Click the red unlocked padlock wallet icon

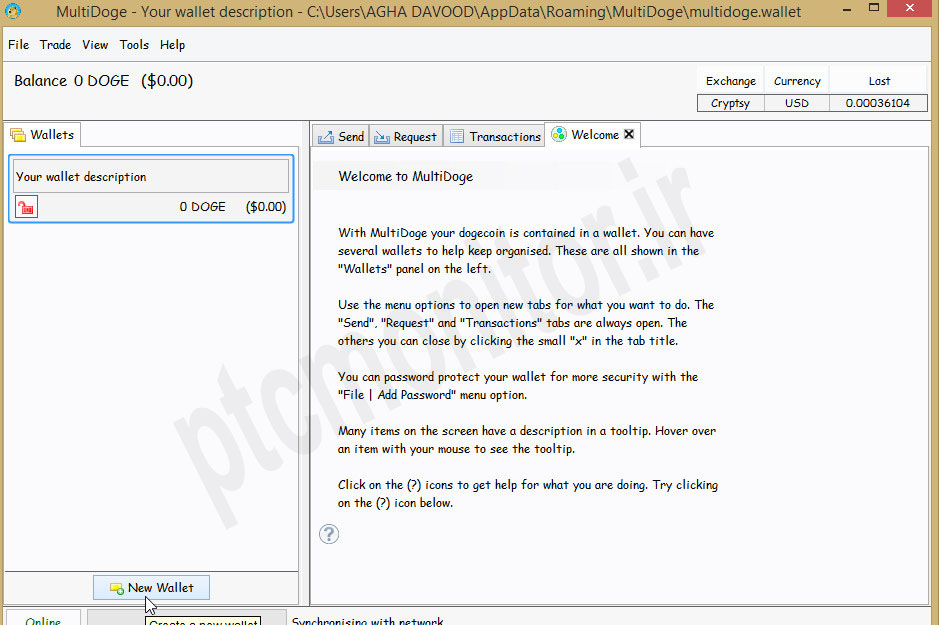pyautogui.click(x=26, y=207)
